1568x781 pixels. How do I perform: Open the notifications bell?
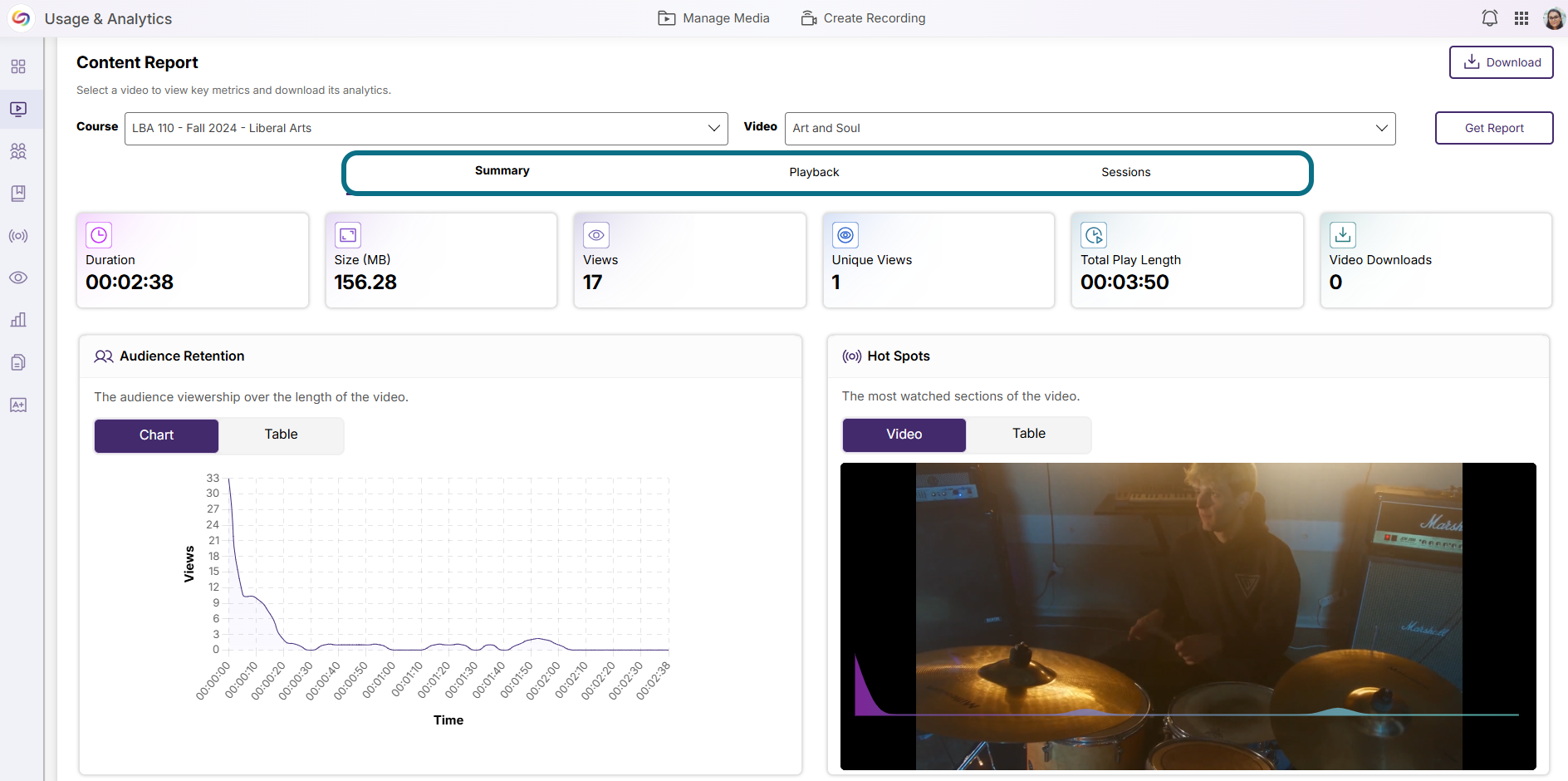coord(1490,18)
